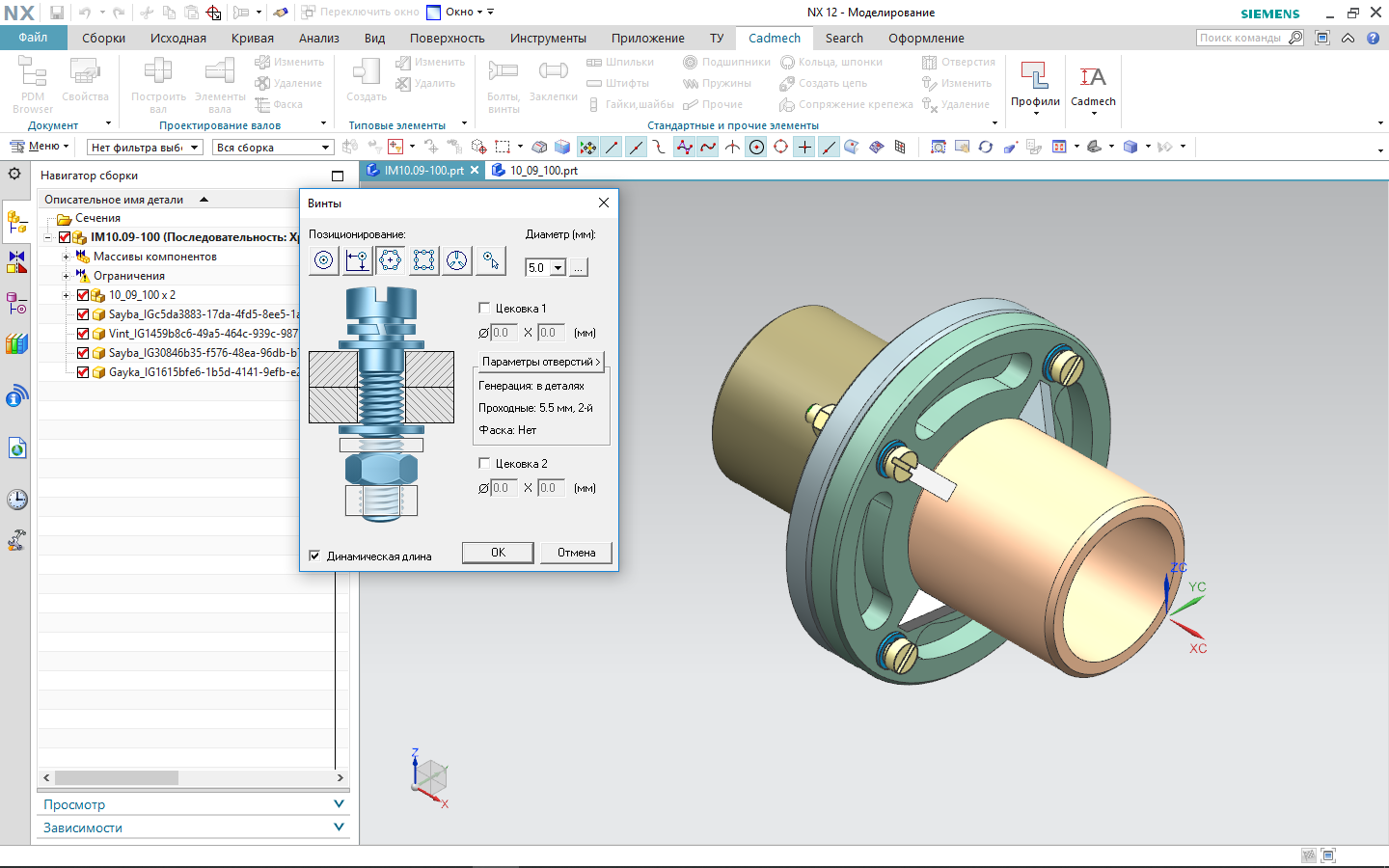Click the Поиск команды search field
This screenshot has width=1389, height=868.
[x=1240, y=38]
